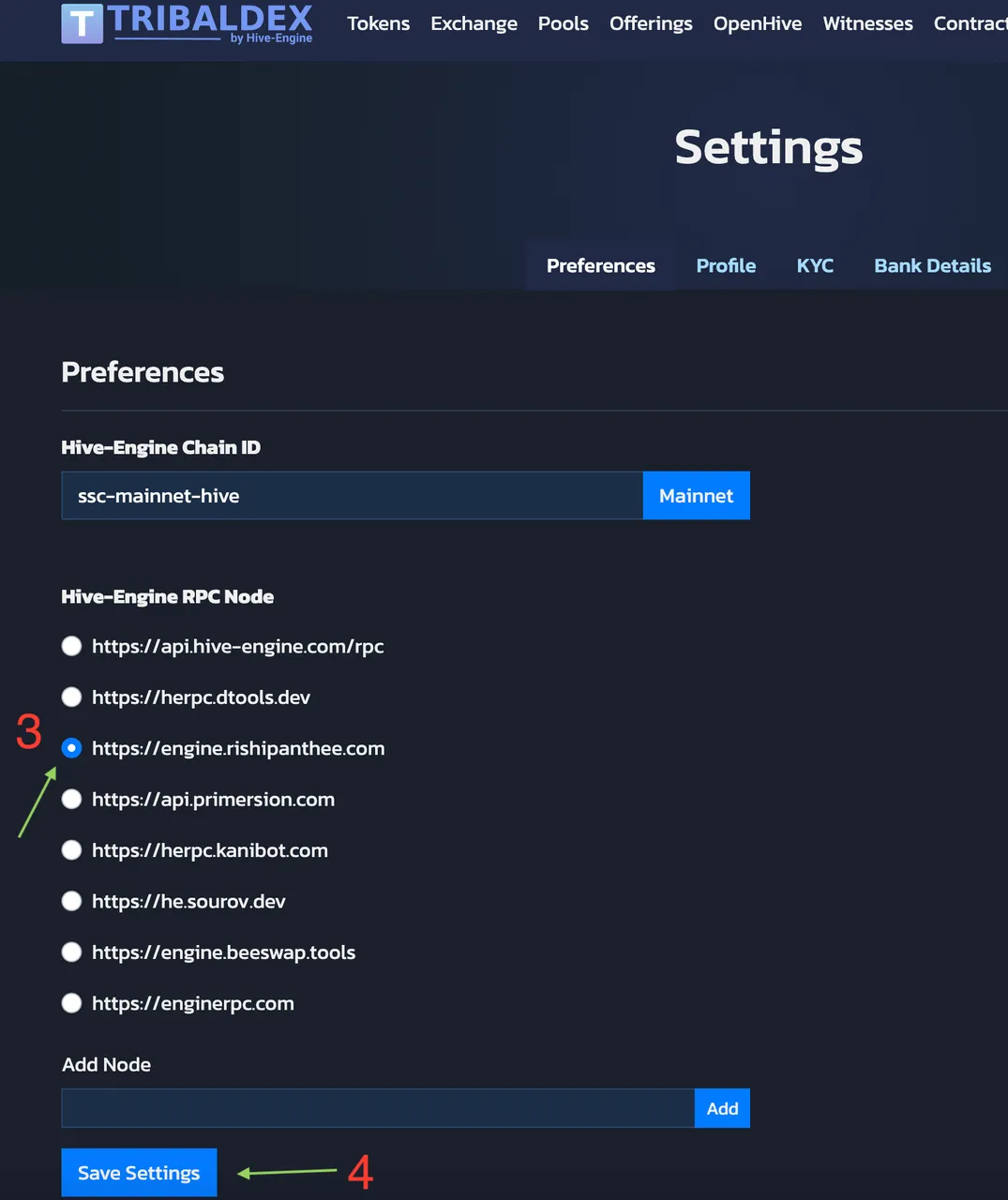1008x1200 pixels.
Task: Select the engine.beeswap.tools node radio
Action: click(x=71, y=952)
